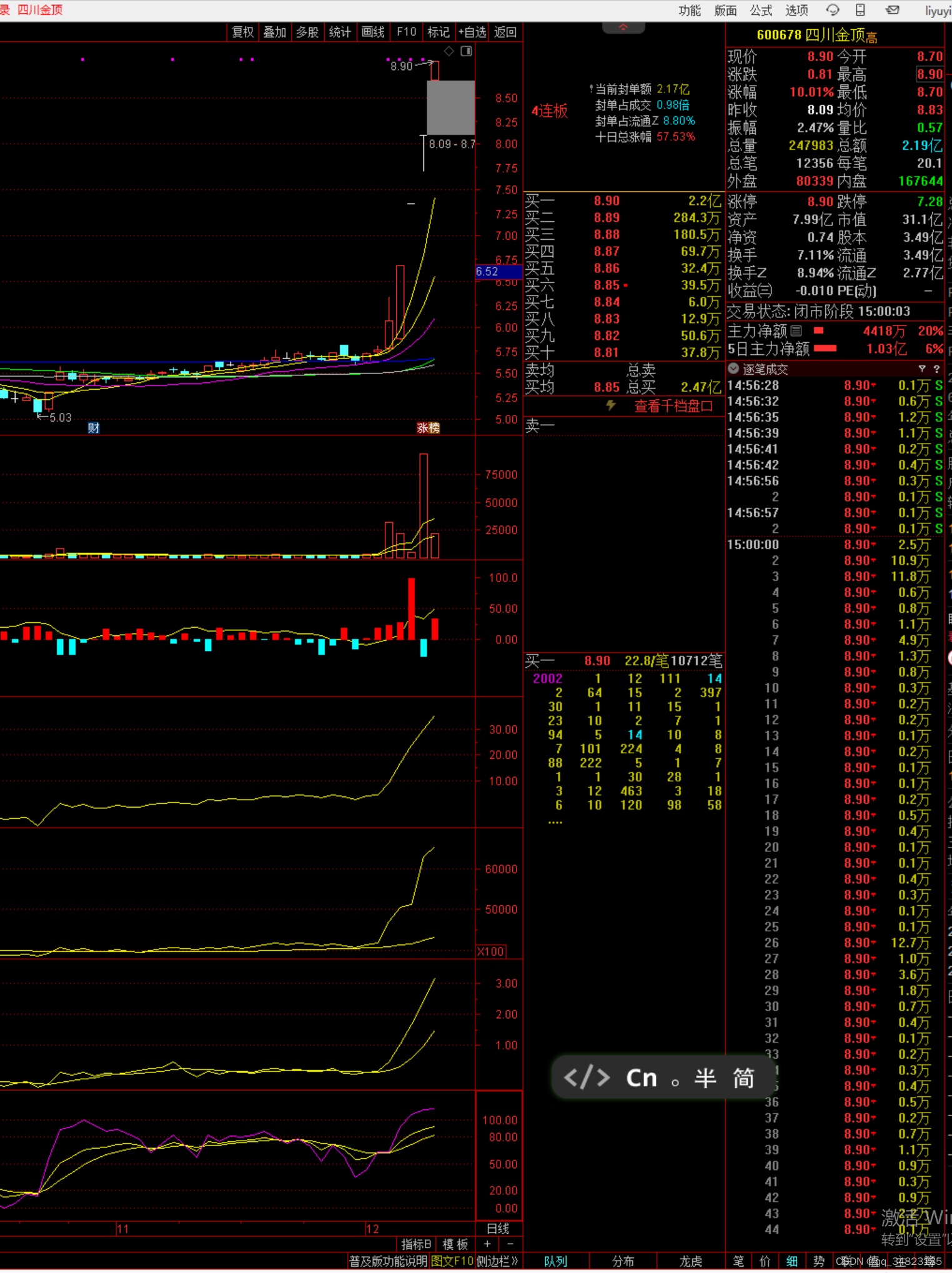The height and width of the screenshot is (1273, 952).
Task: Open the 选项 menu
Action: pyautogui.click(x=796, y=11)
